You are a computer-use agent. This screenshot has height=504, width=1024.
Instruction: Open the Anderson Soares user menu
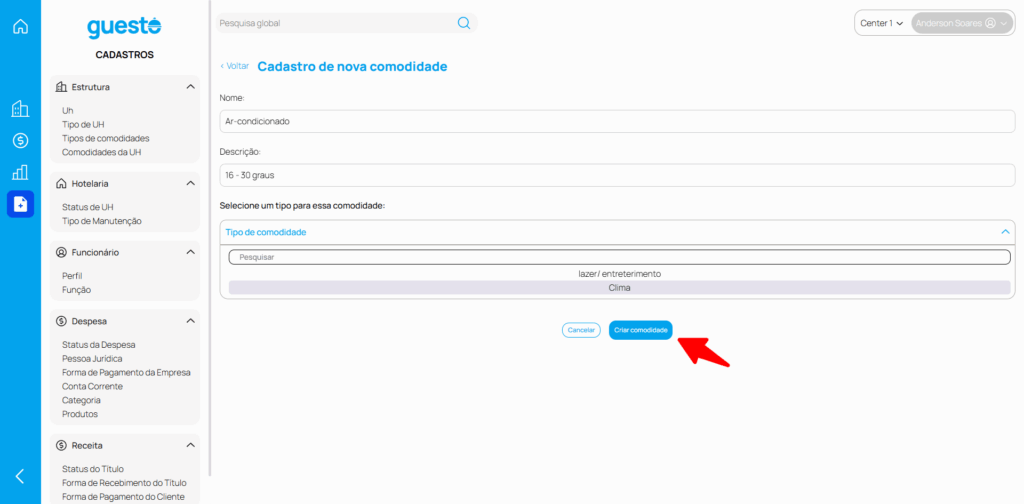tap(961, 23)
